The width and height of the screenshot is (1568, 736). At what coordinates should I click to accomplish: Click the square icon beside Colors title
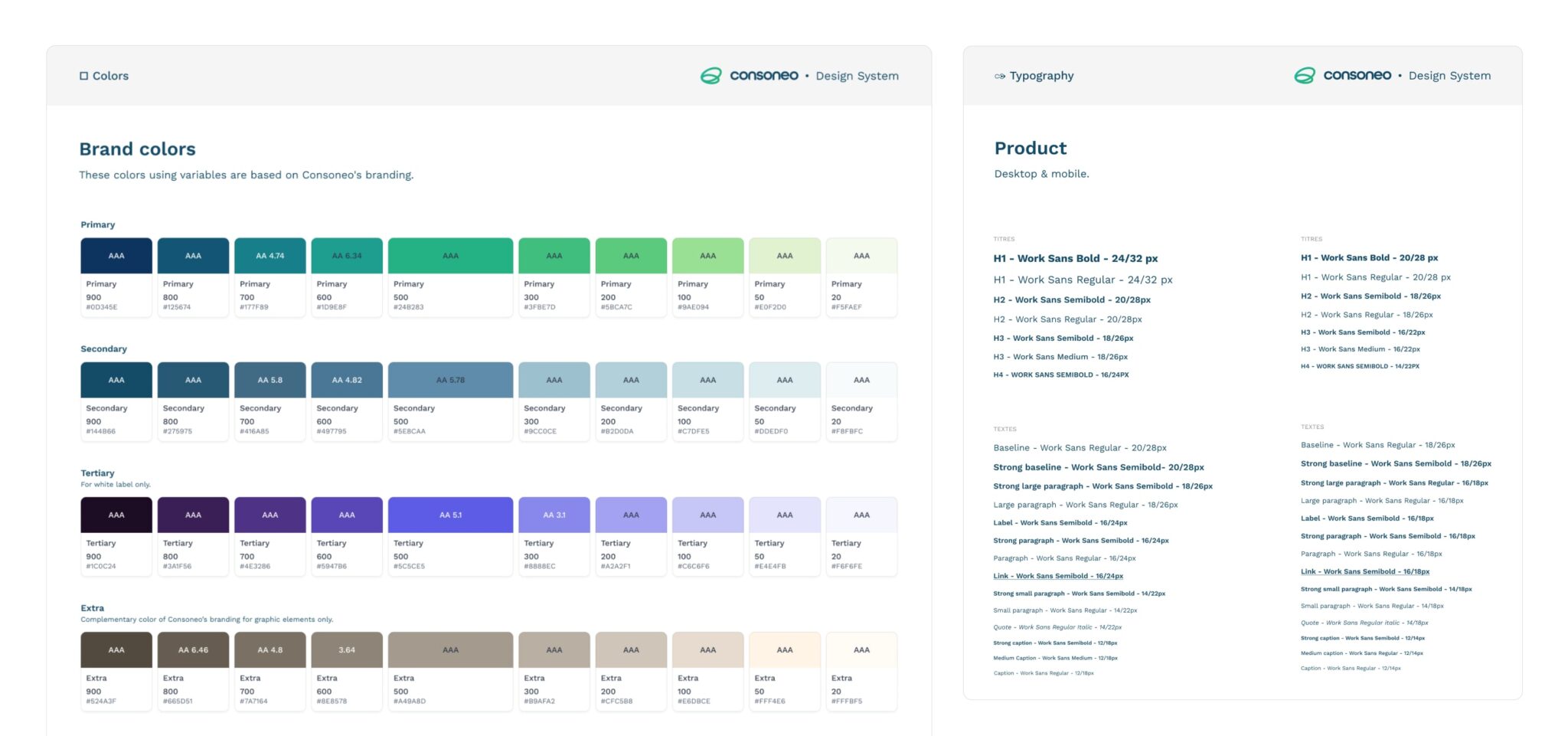pyautogui.click(x=83, y=76)
